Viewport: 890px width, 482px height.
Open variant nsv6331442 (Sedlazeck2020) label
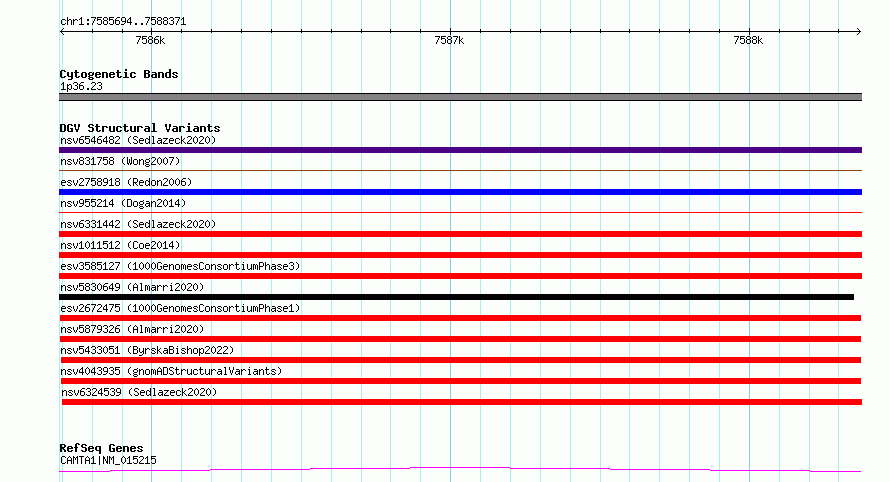138,224
